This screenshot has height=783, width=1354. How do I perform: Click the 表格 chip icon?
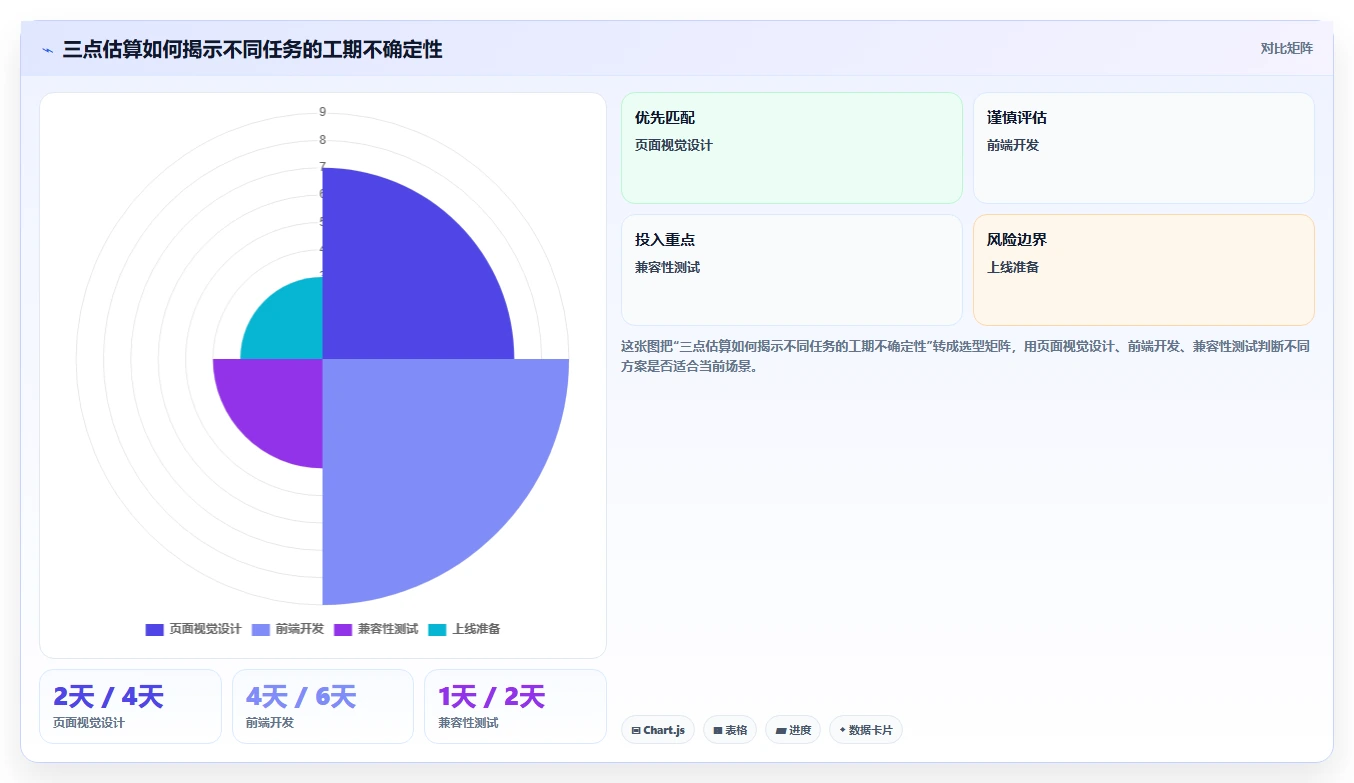tap(717, 731)
